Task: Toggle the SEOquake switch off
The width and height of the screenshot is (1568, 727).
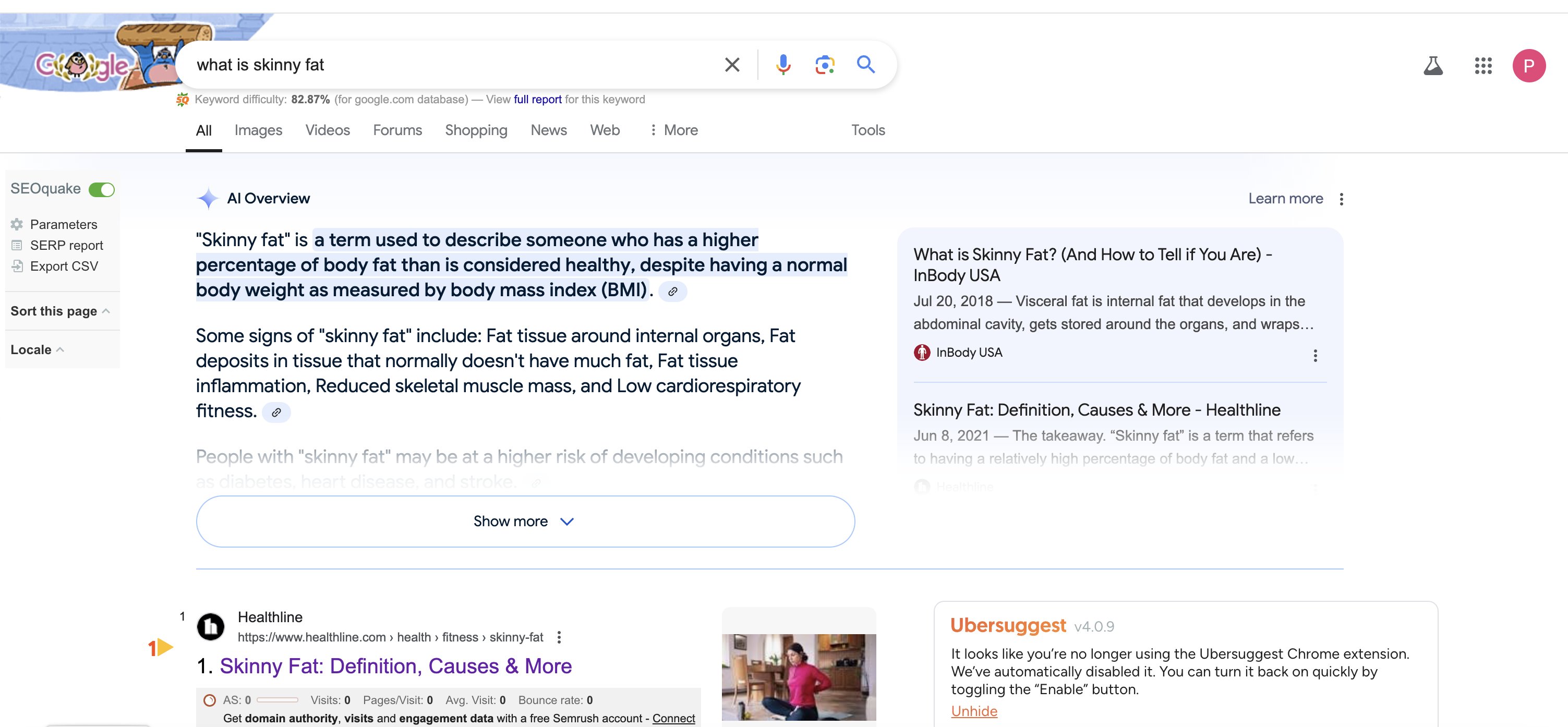Action: 102,190
